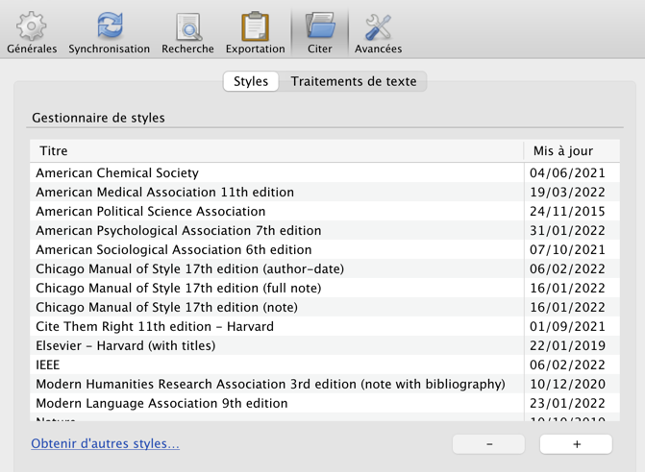Select American Psychological Association 7th edition

pos(178,231)
